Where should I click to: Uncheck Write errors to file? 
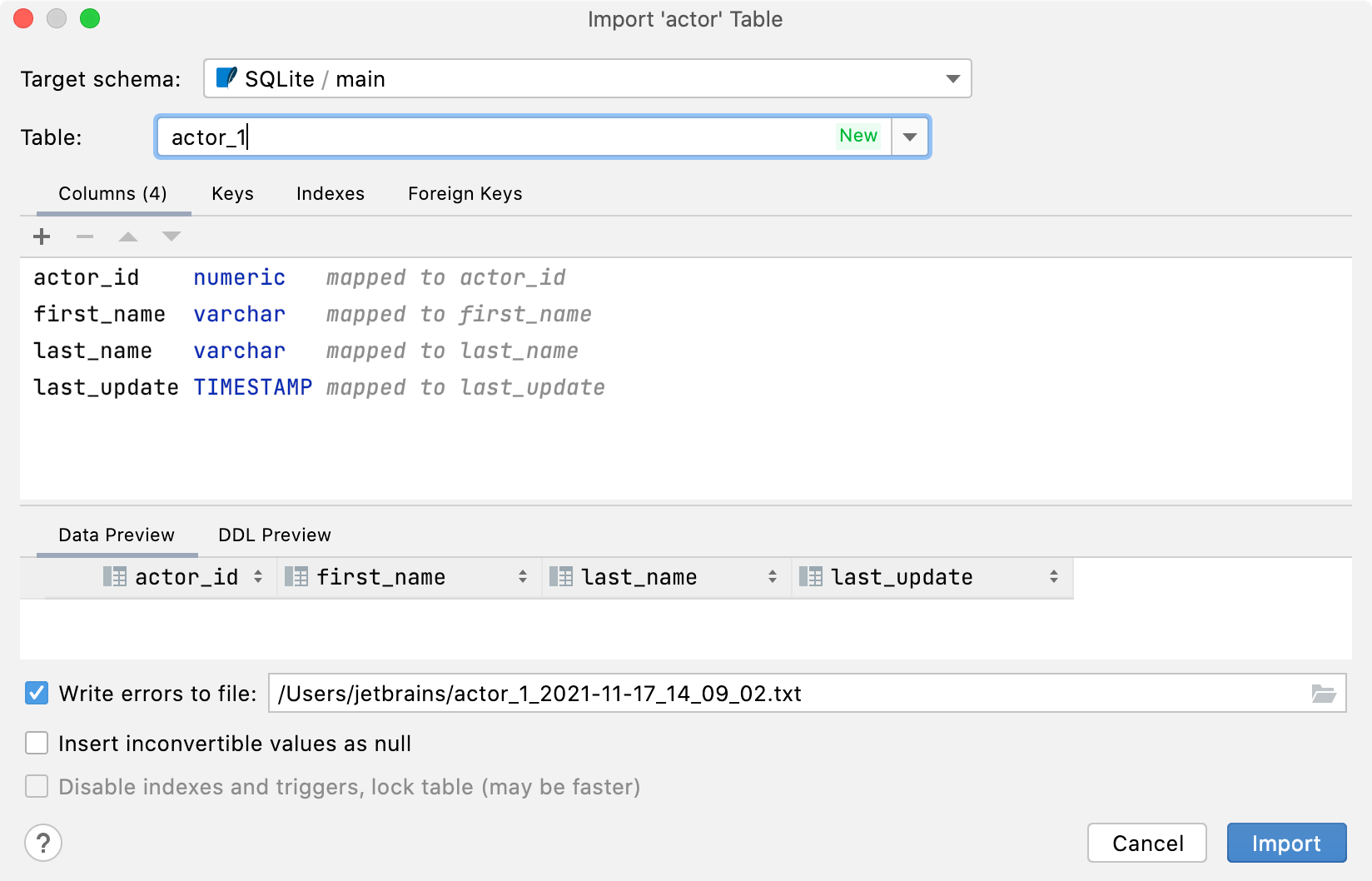pyautogui.click(x=36, y=693)
